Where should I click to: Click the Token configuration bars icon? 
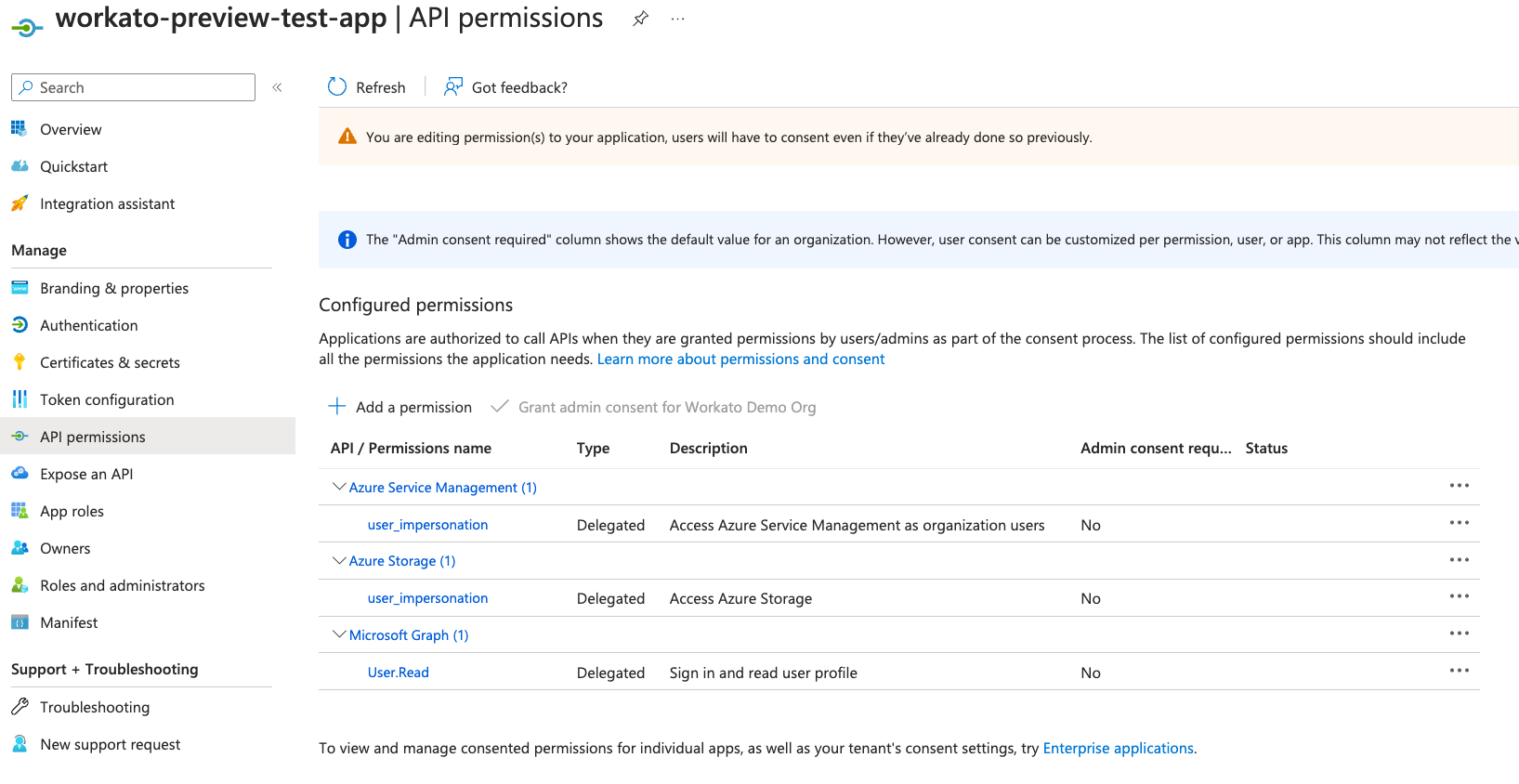click(x=20, y=399)
